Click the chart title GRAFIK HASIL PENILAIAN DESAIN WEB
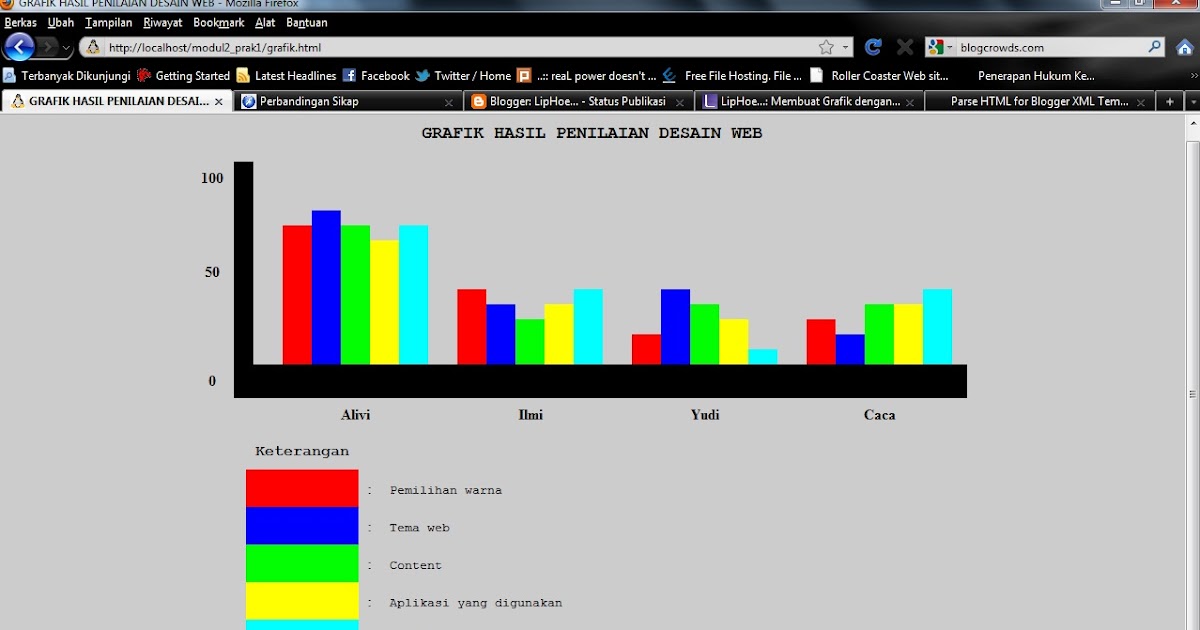1200x630 pixels. (x=592, y=133)
